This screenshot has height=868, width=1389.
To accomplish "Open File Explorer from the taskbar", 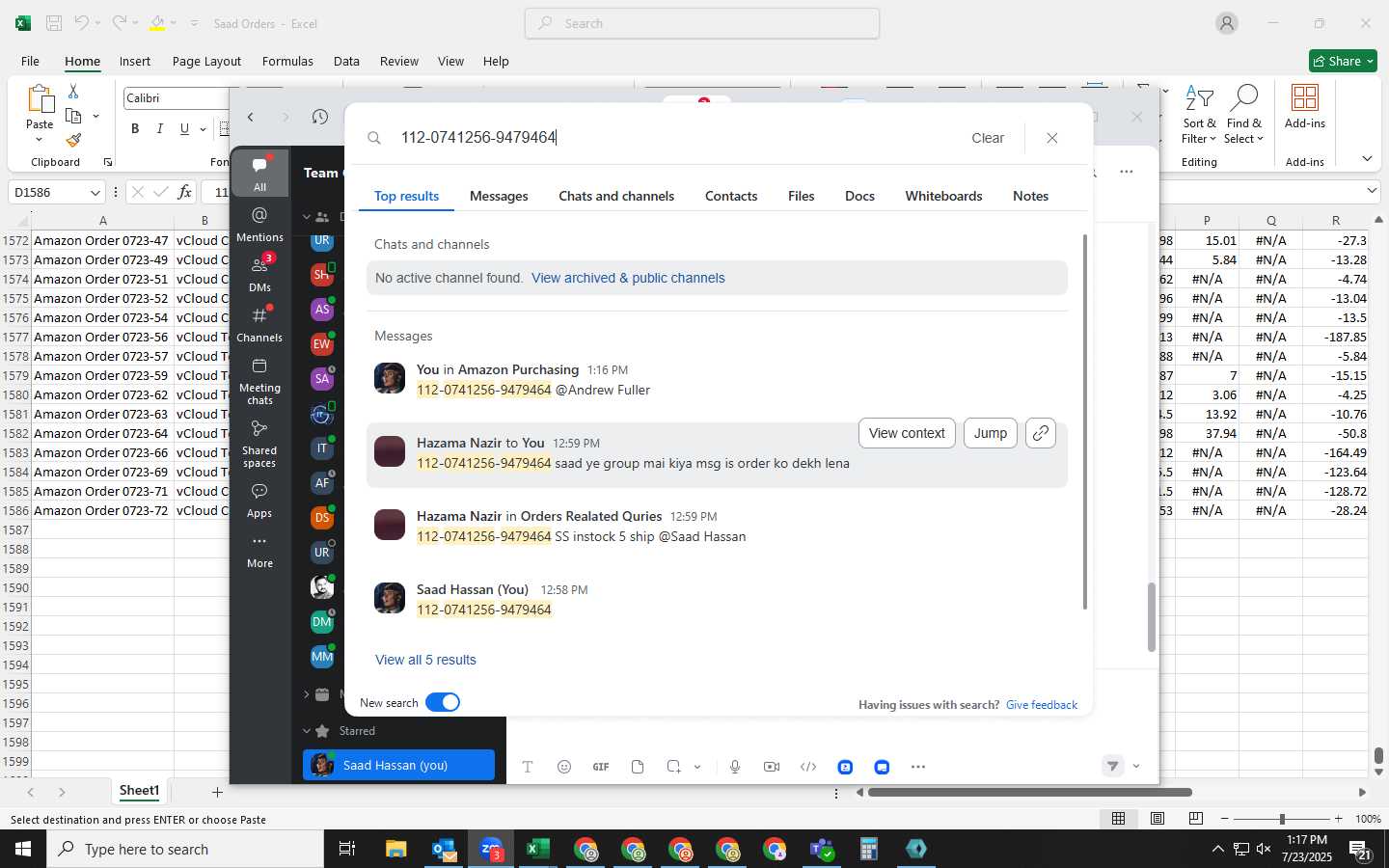I will 395,849.
